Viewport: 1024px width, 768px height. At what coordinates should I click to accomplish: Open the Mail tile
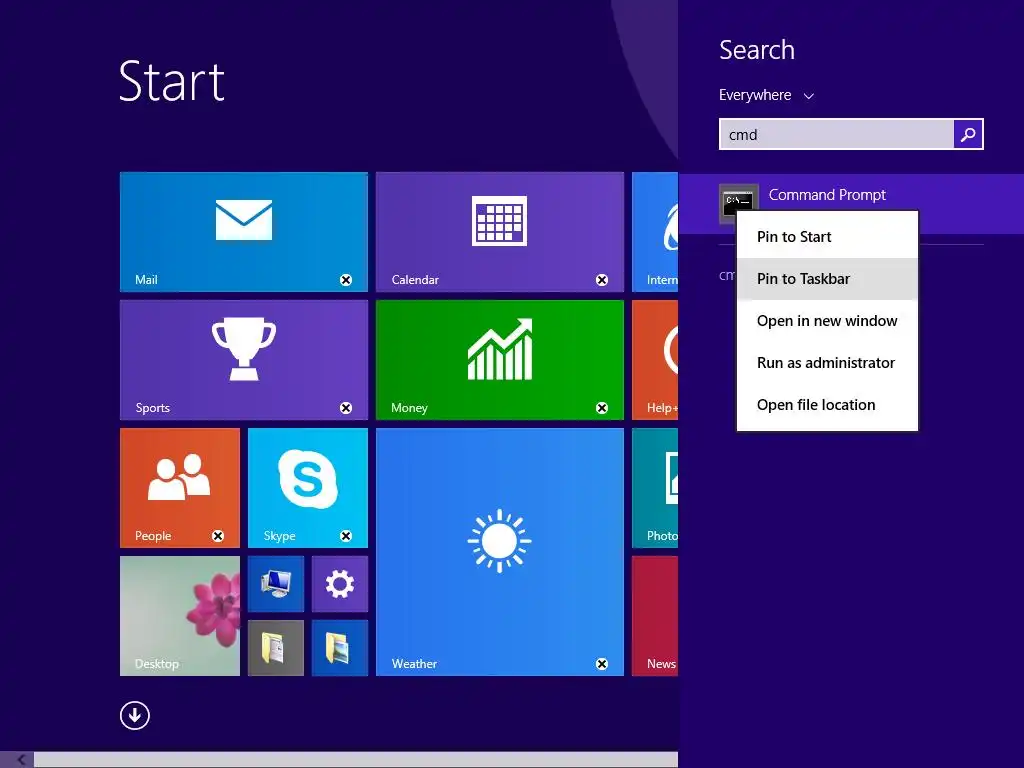click(x=244, y=231)
